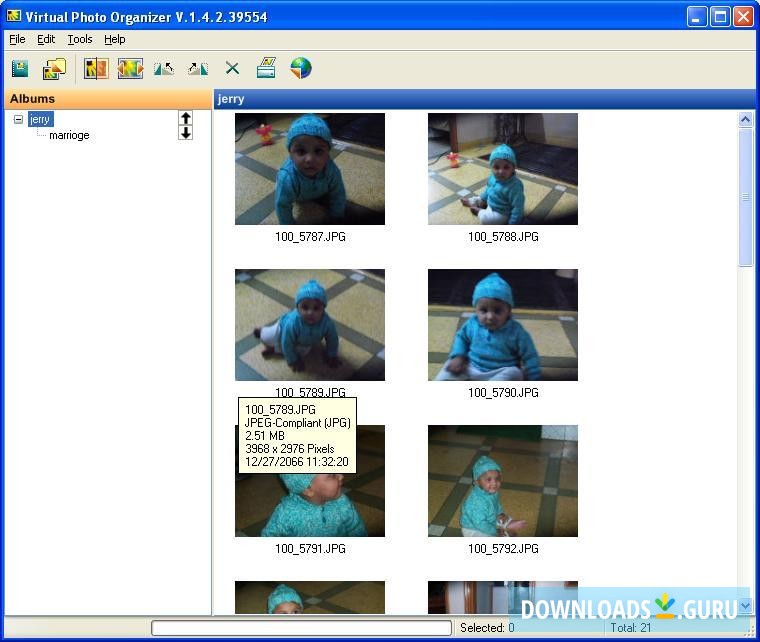Click the print photos toolbar icon

tap(266, 68)
